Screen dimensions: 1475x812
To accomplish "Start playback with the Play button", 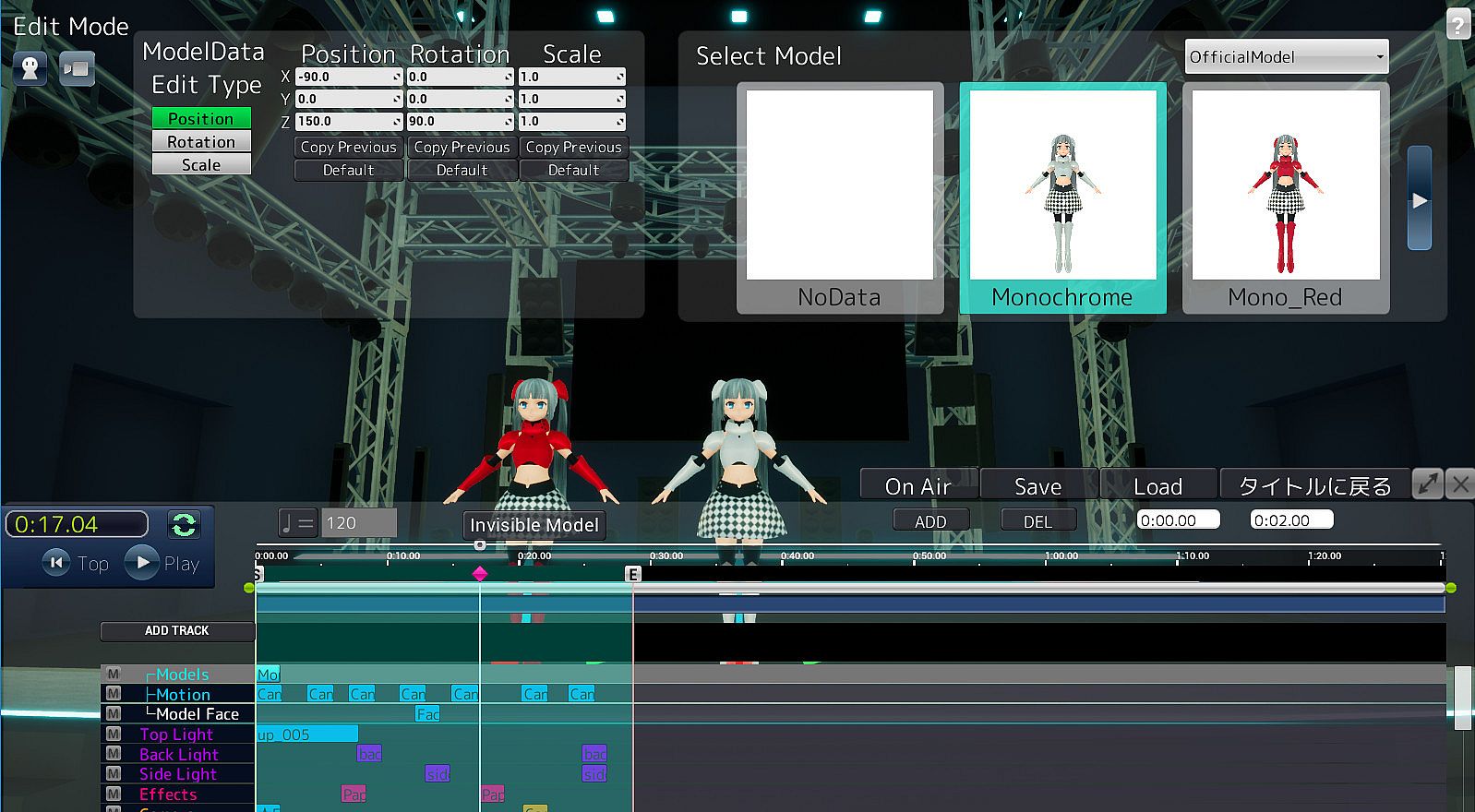I will [x=141, y=562].
